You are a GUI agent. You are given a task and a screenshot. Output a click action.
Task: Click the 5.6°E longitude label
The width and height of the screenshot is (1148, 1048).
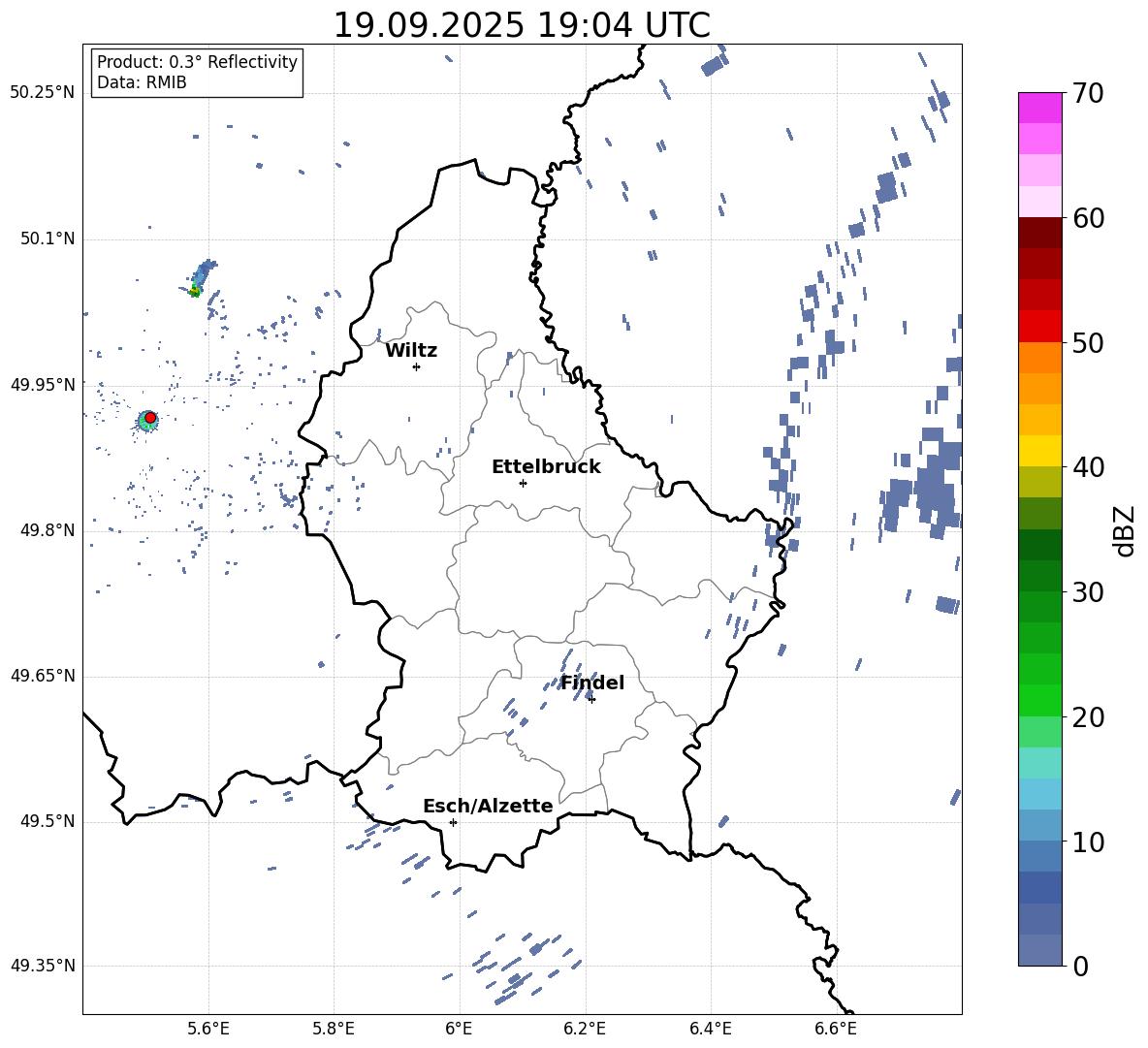[208, 1030]
